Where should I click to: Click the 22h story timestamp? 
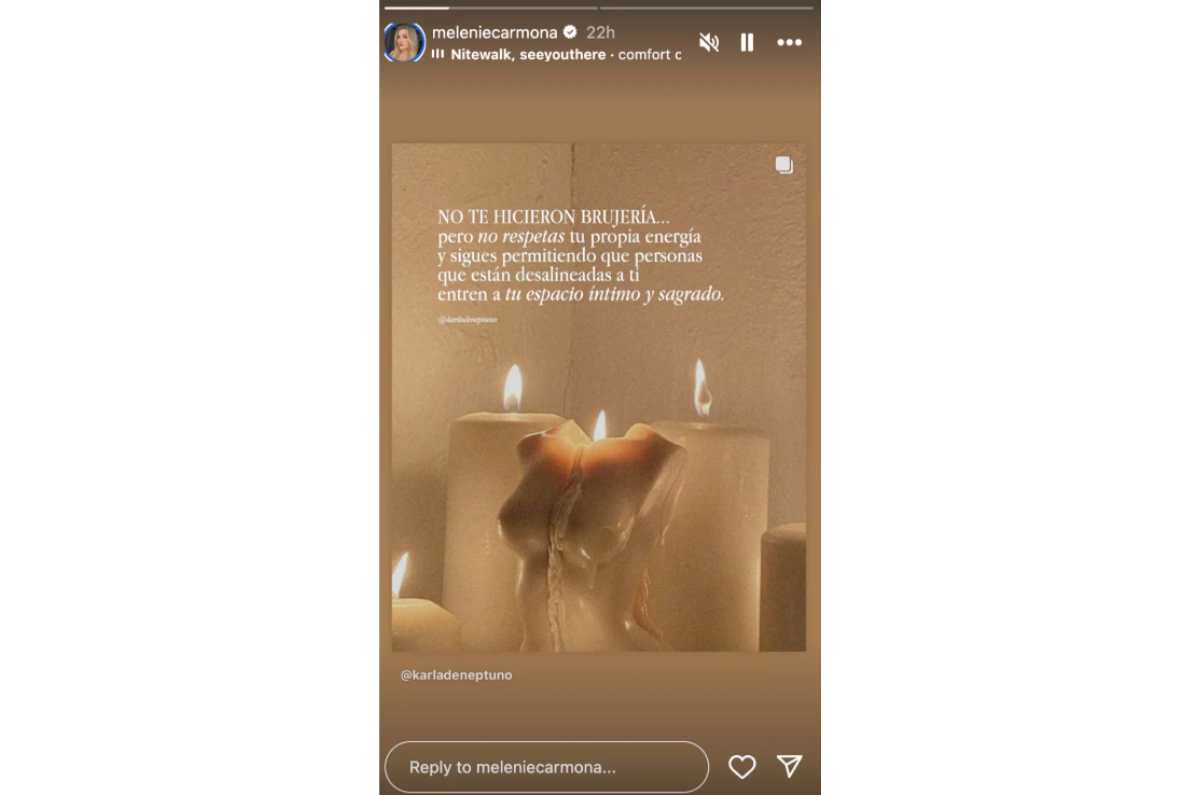600,32
